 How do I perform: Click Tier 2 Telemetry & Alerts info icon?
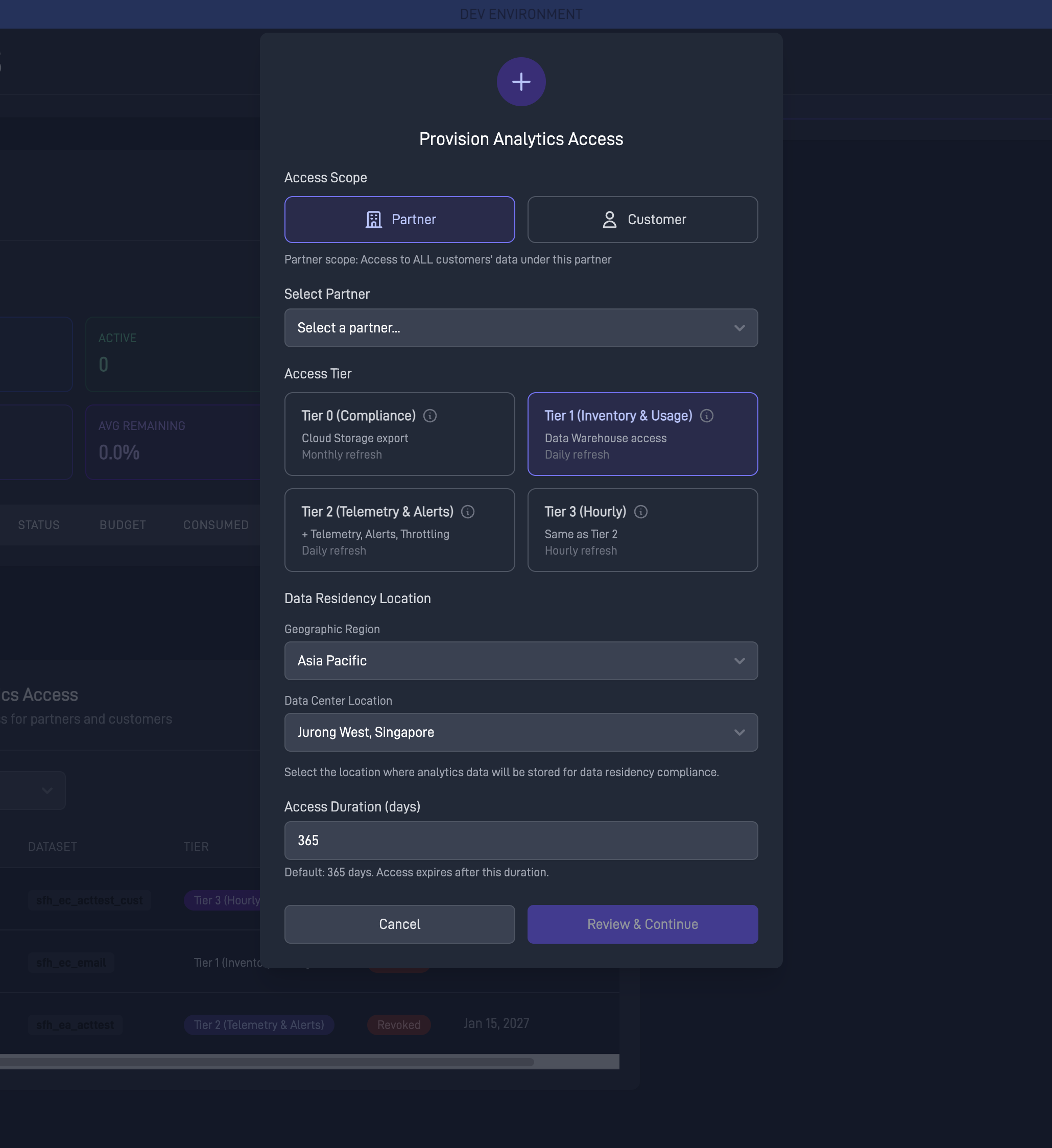(x=468, y=512)
